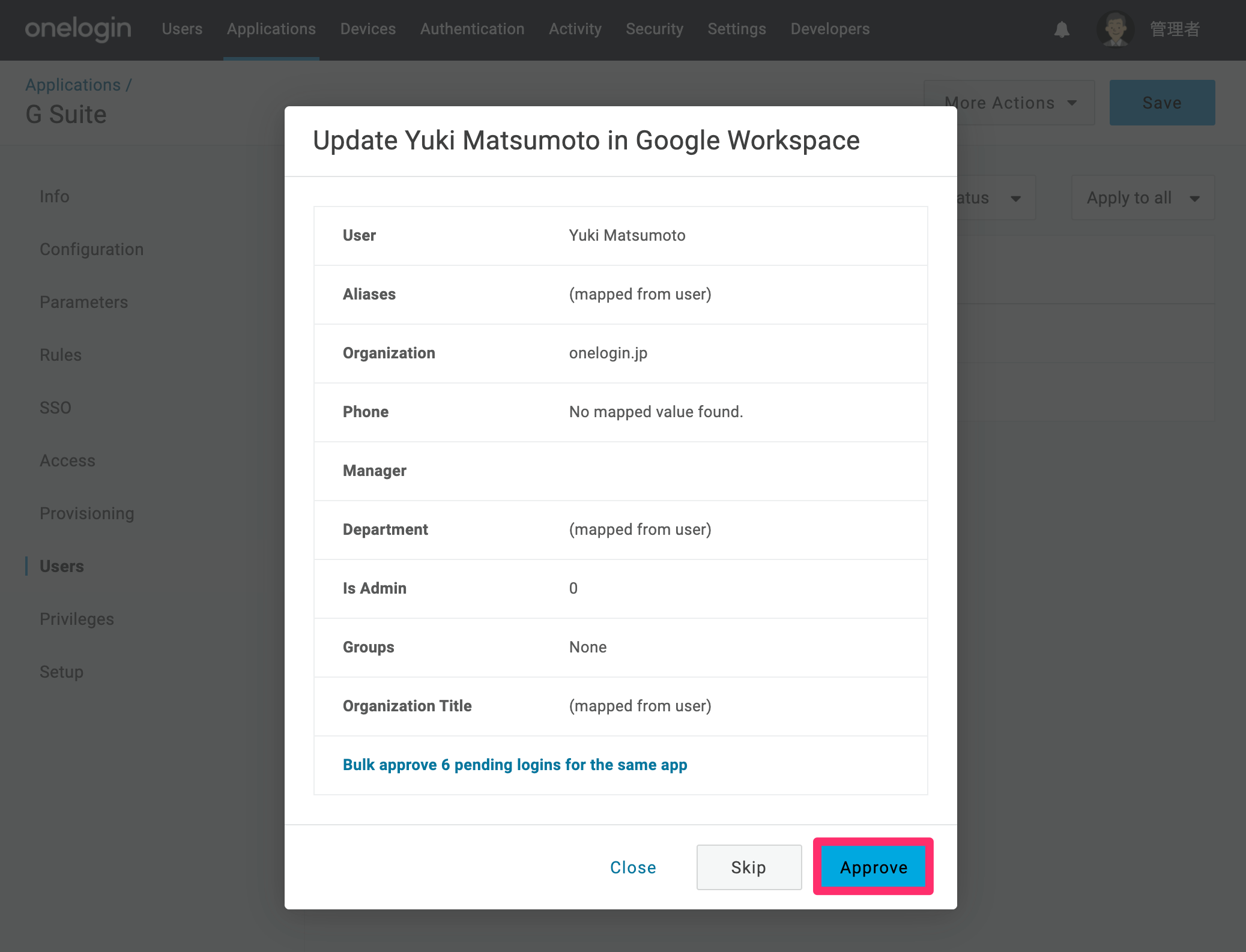Click the G Suite page heading
The image size is (1246, 952).
click(x=66, y=114)
